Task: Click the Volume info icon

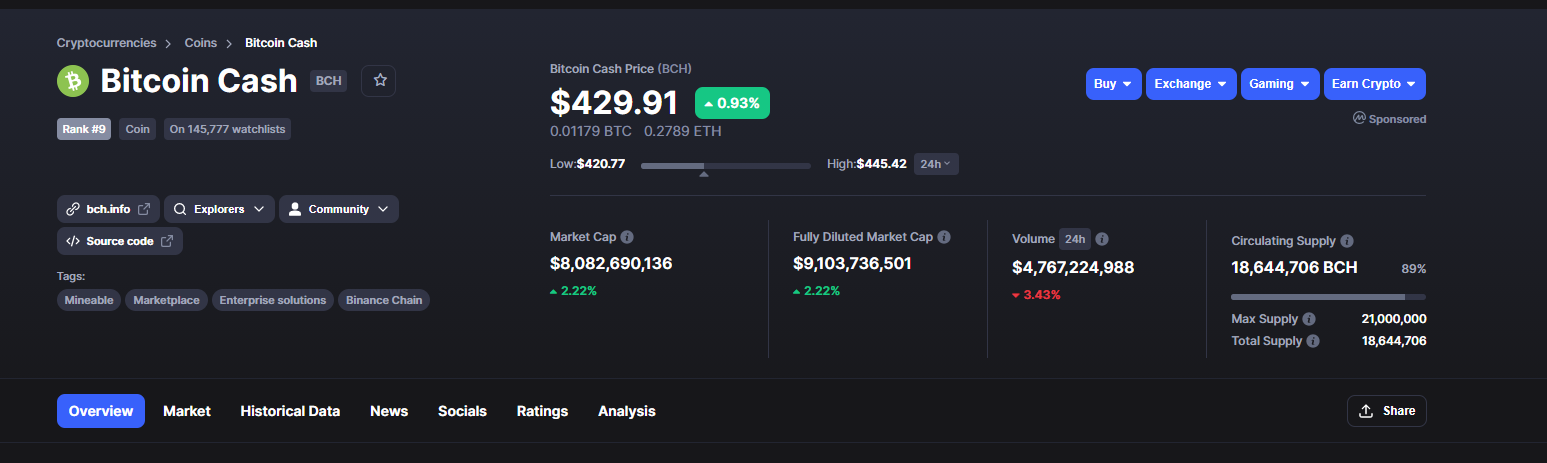Action: [x=1102, y=239]
